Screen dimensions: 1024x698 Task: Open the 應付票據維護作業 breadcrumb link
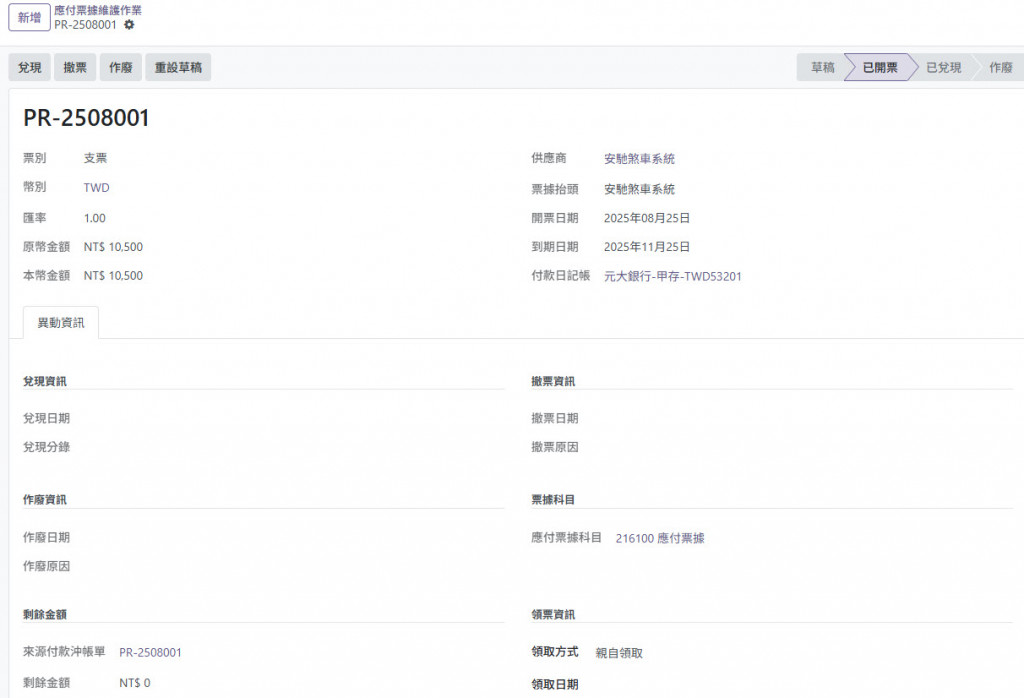tap(98, 10)
